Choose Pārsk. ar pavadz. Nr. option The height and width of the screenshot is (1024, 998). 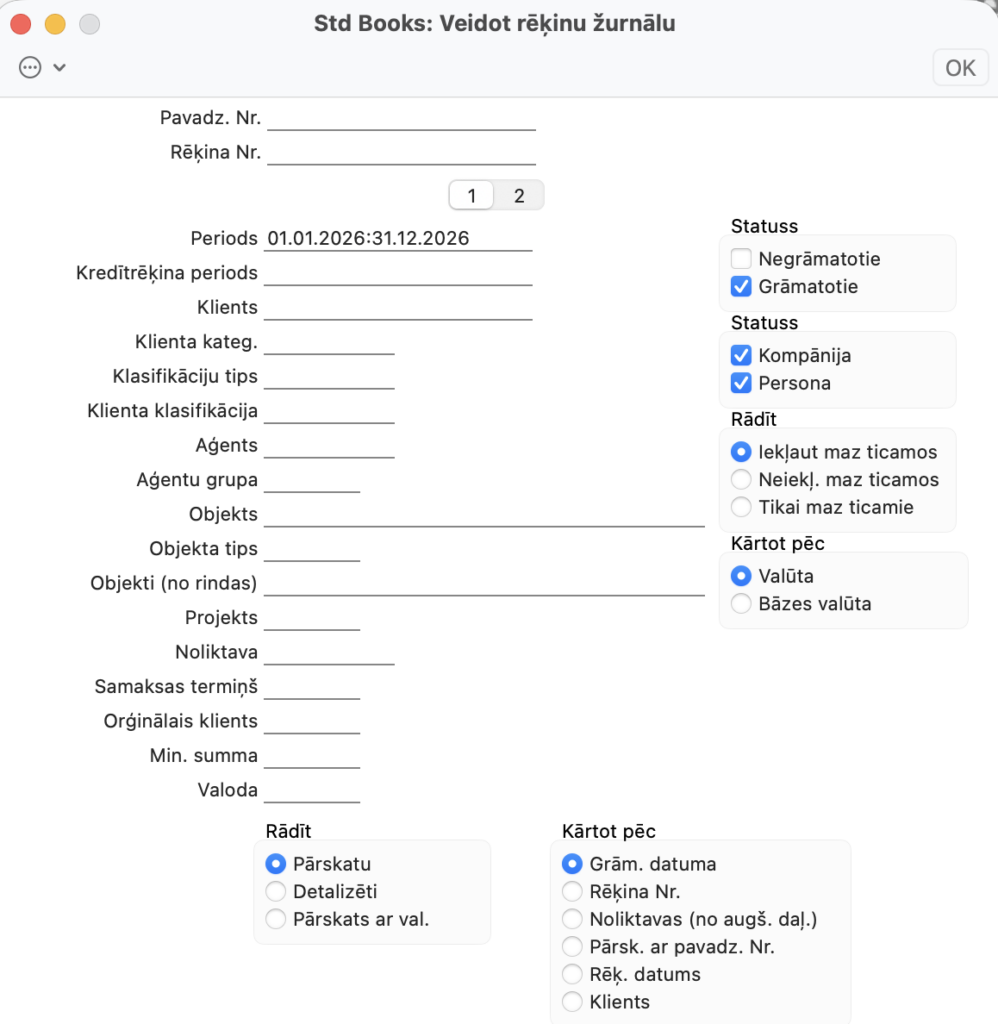click(572, 946)
